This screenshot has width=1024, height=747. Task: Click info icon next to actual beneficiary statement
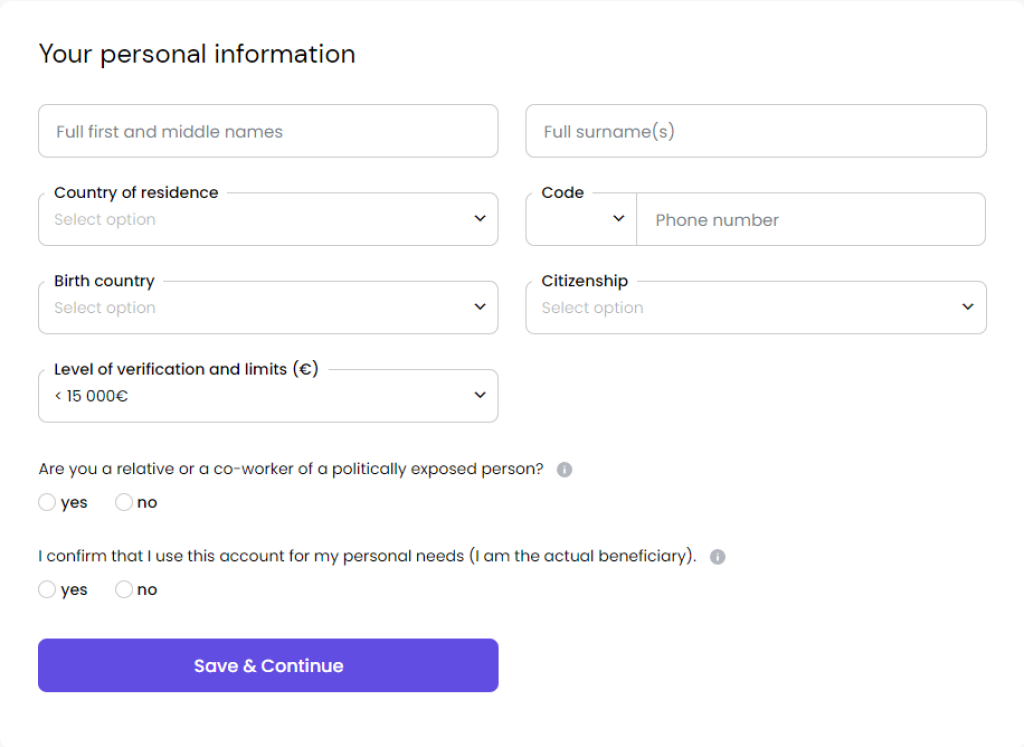(717, 556)
